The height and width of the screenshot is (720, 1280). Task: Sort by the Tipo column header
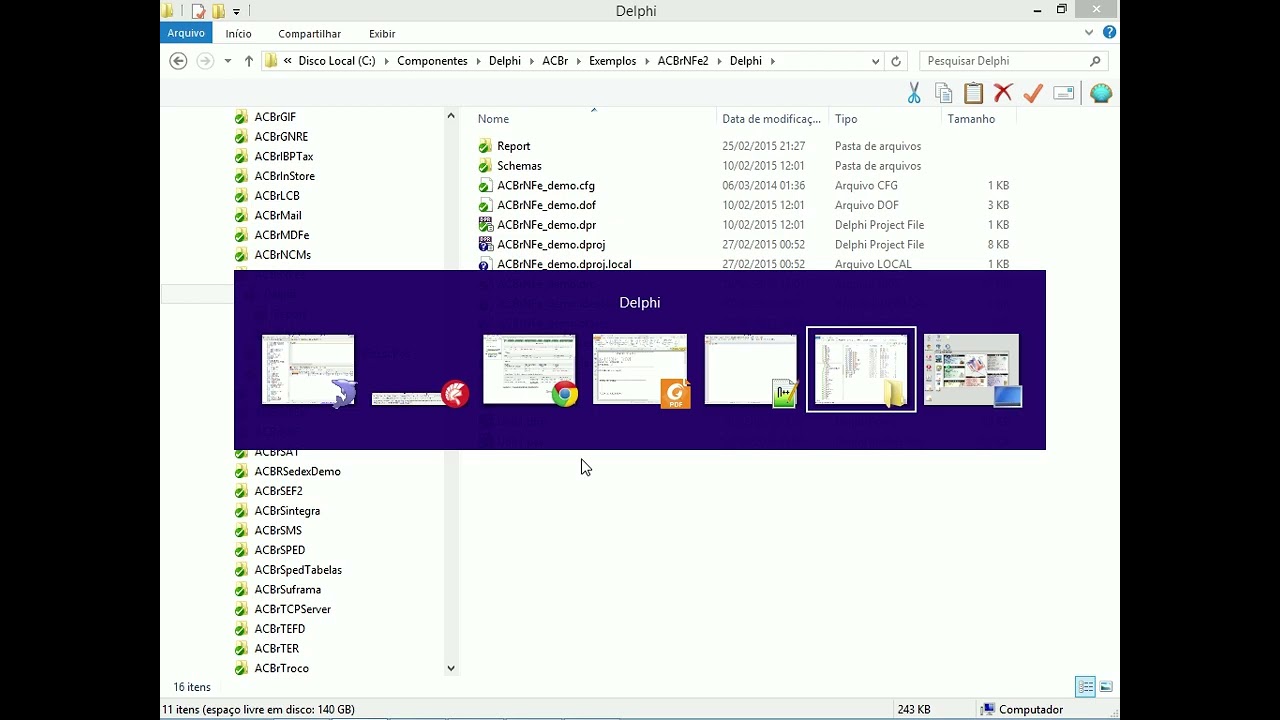click(x=885, y=119)
